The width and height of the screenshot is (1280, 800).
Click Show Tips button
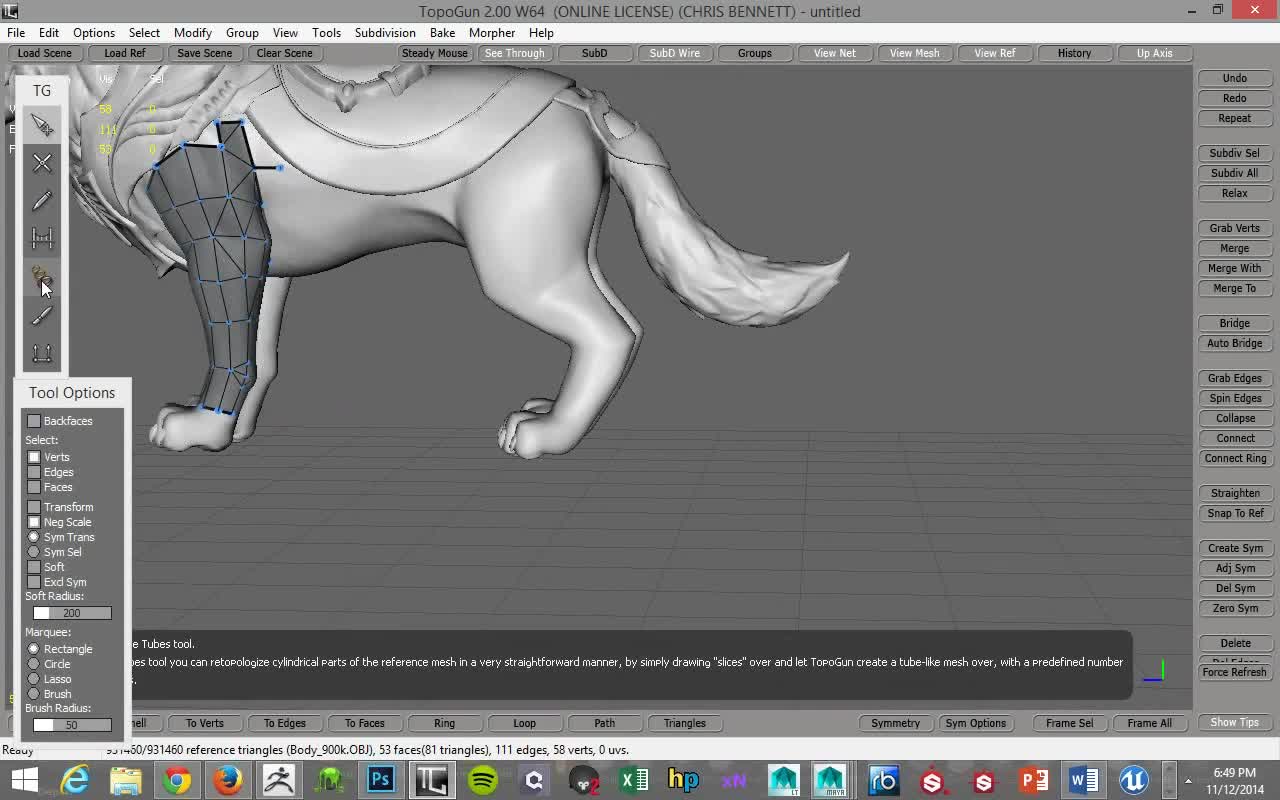coord(1235,722)
